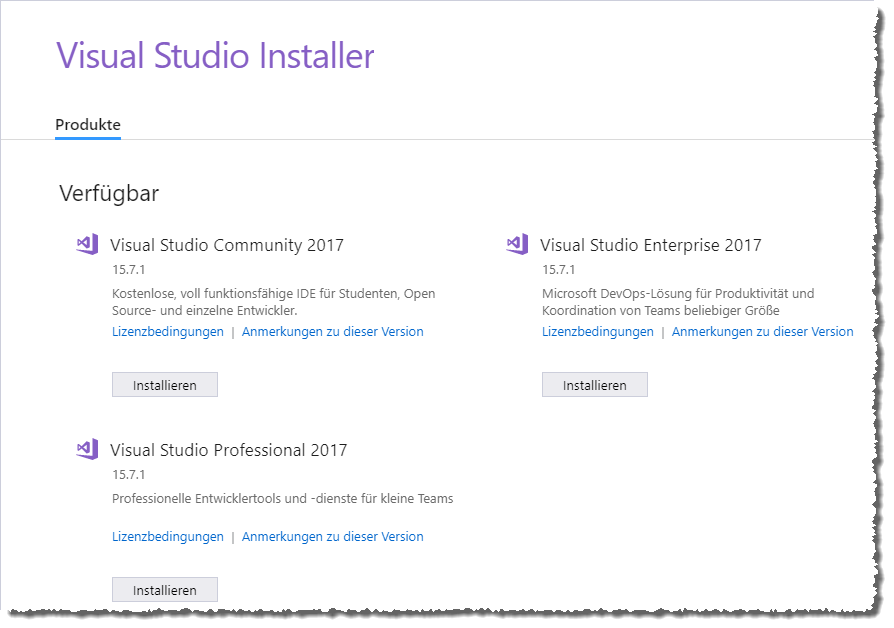Install Visual Studio Community 2017
894x628 pixels.
[164, 384]
